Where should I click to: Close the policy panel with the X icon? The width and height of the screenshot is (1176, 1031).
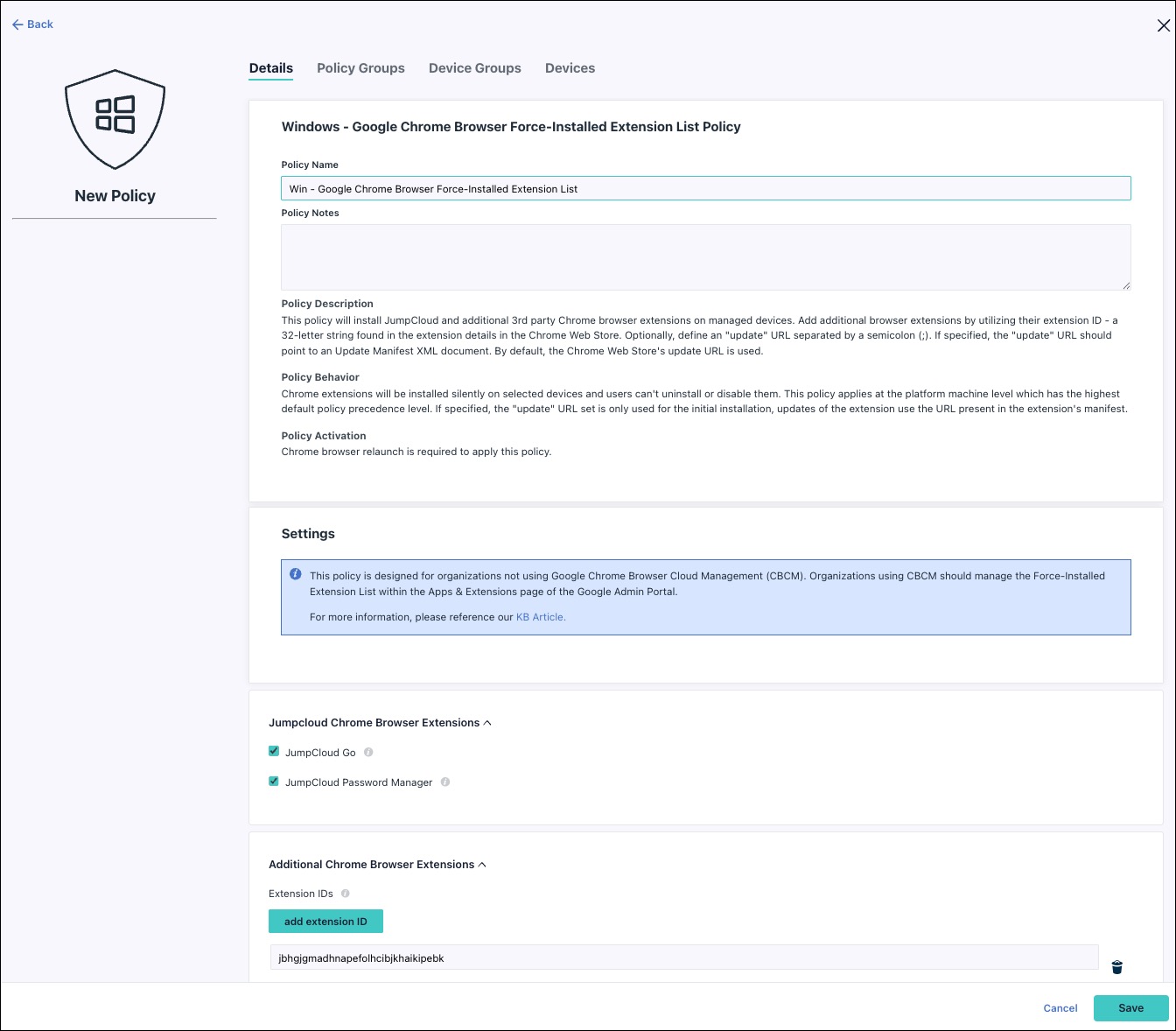(x=1163, y=25)
